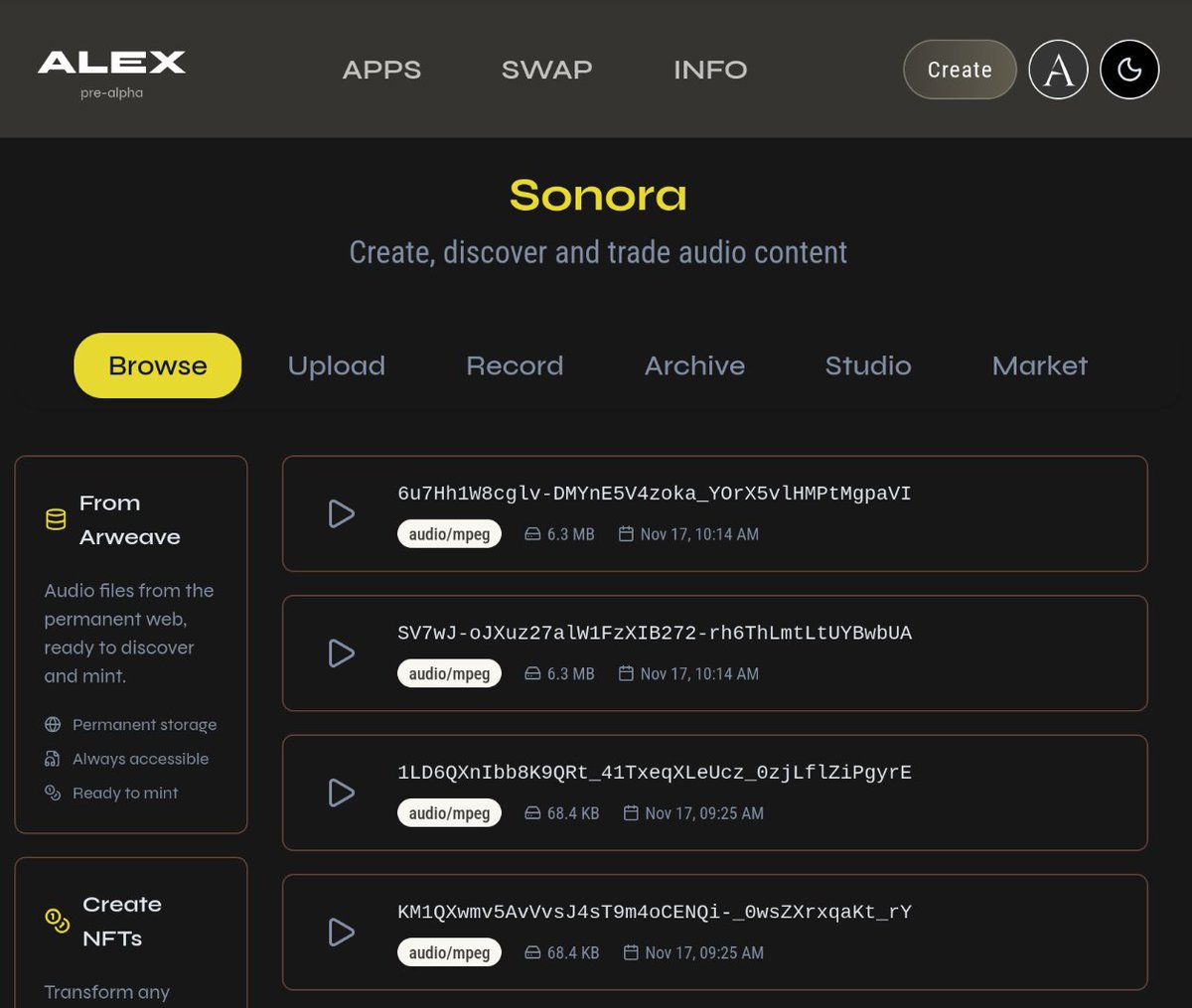Click file size icon in KM1QXwmv5AvVvsJ4sT9m4o row
Screen dimensions: 1192x1008
pyautogui.click(x=532, y=952)
